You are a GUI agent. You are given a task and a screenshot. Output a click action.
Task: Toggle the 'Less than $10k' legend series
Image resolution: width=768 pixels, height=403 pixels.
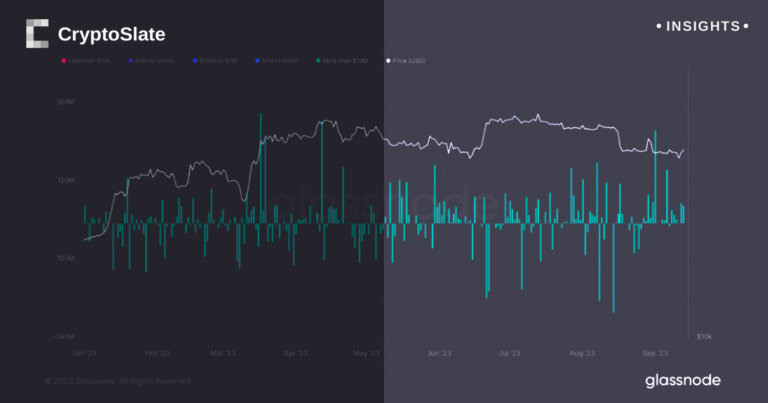85,61
